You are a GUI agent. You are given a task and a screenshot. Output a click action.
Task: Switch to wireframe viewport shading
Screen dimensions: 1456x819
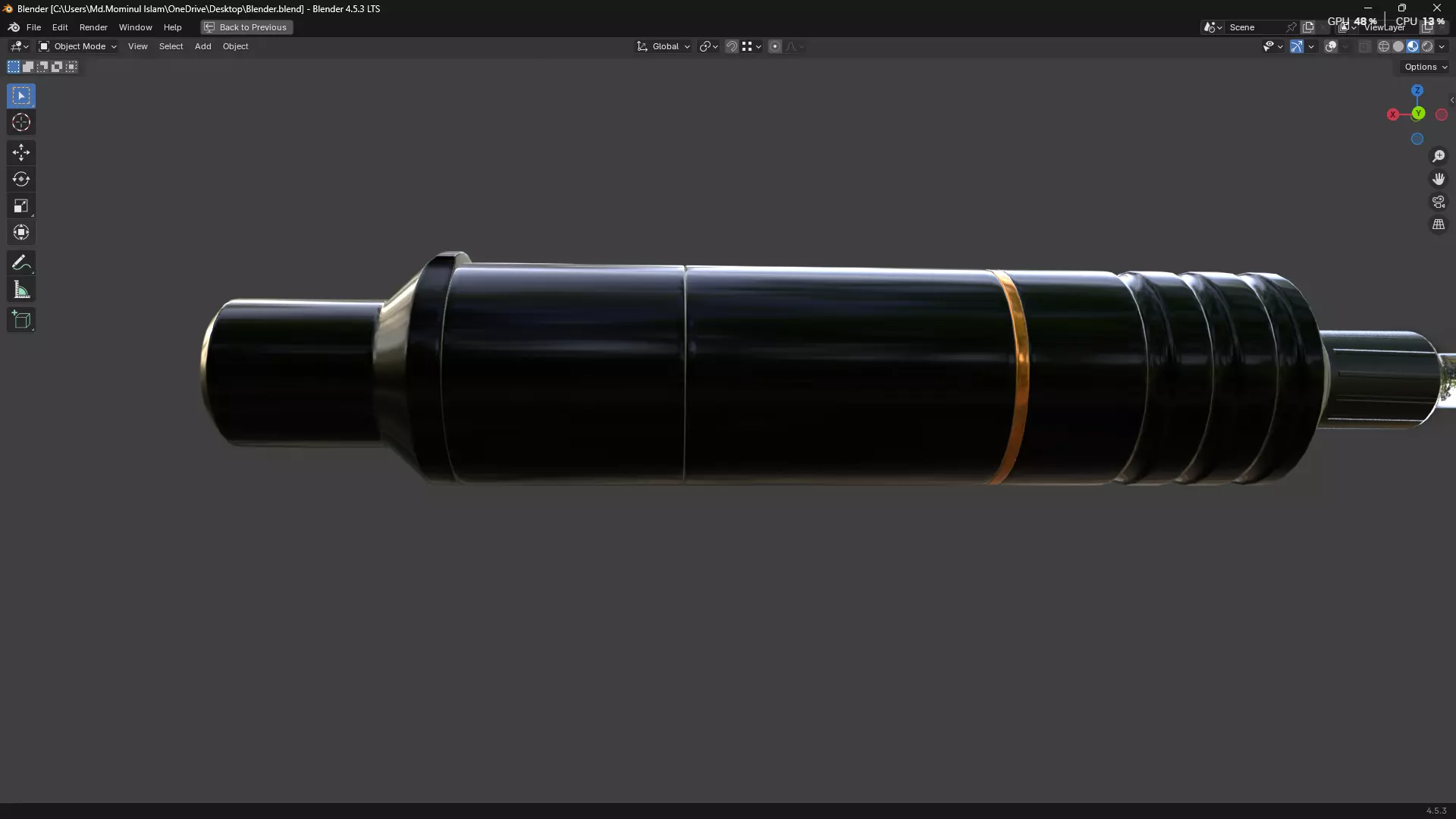point(1384,46)
